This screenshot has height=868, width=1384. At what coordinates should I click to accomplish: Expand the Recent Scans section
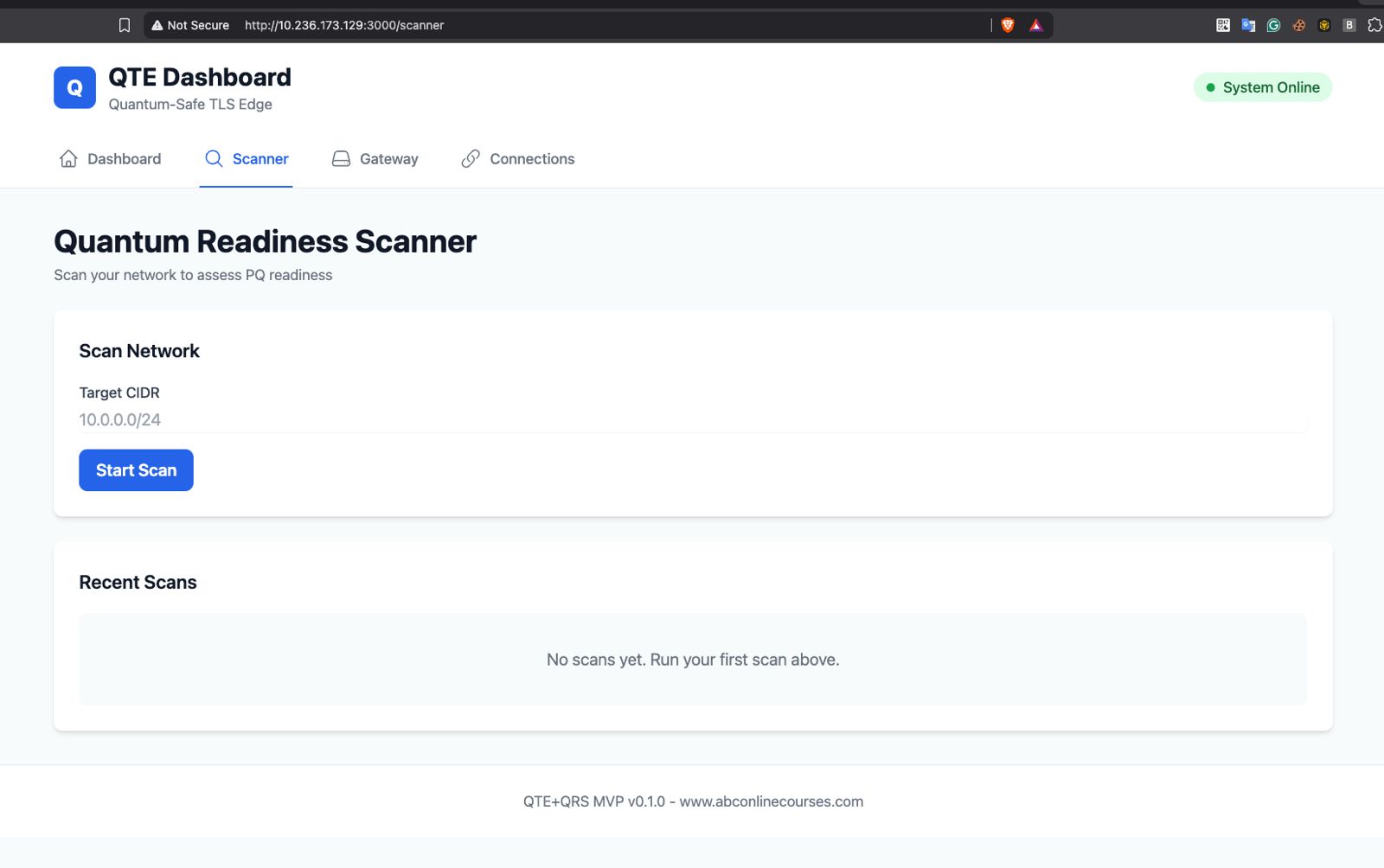coord(137,582)
